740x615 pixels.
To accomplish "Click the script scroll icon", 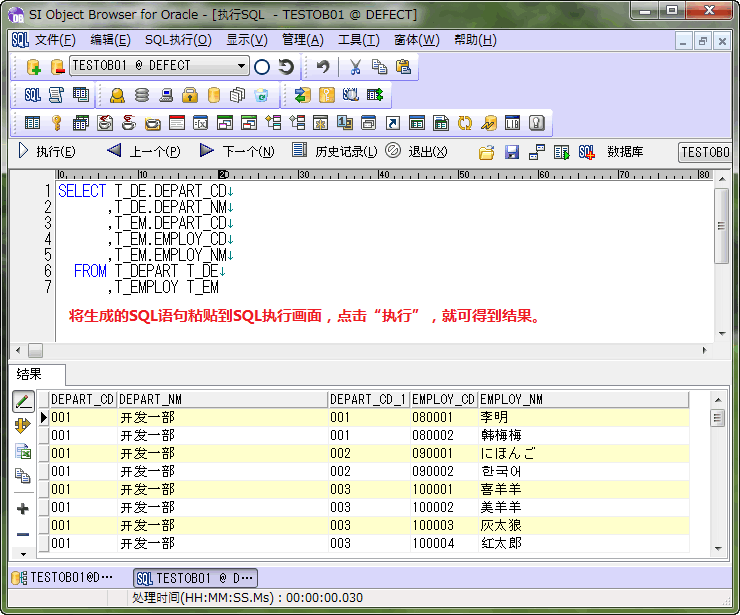I will click(x=56, y=95).
